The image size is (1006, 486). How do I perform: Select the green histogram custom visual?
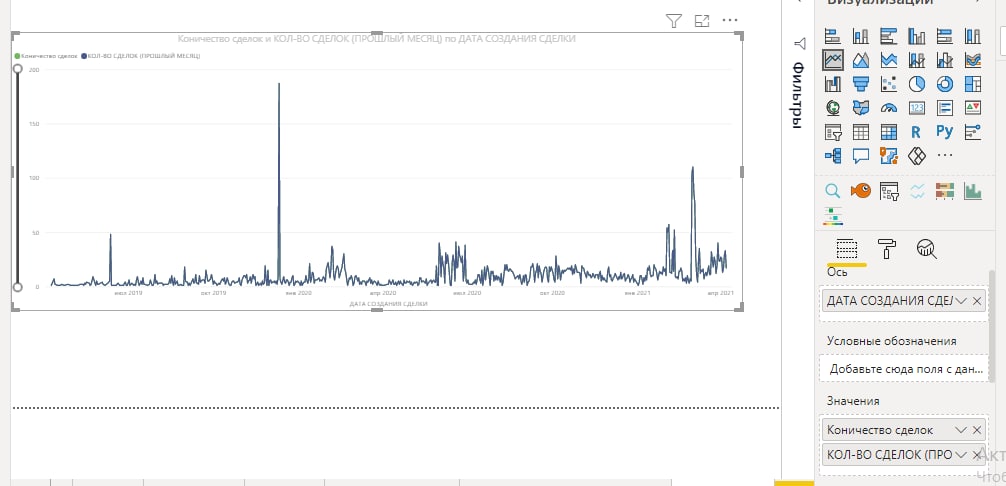click(x=973, y=190)
